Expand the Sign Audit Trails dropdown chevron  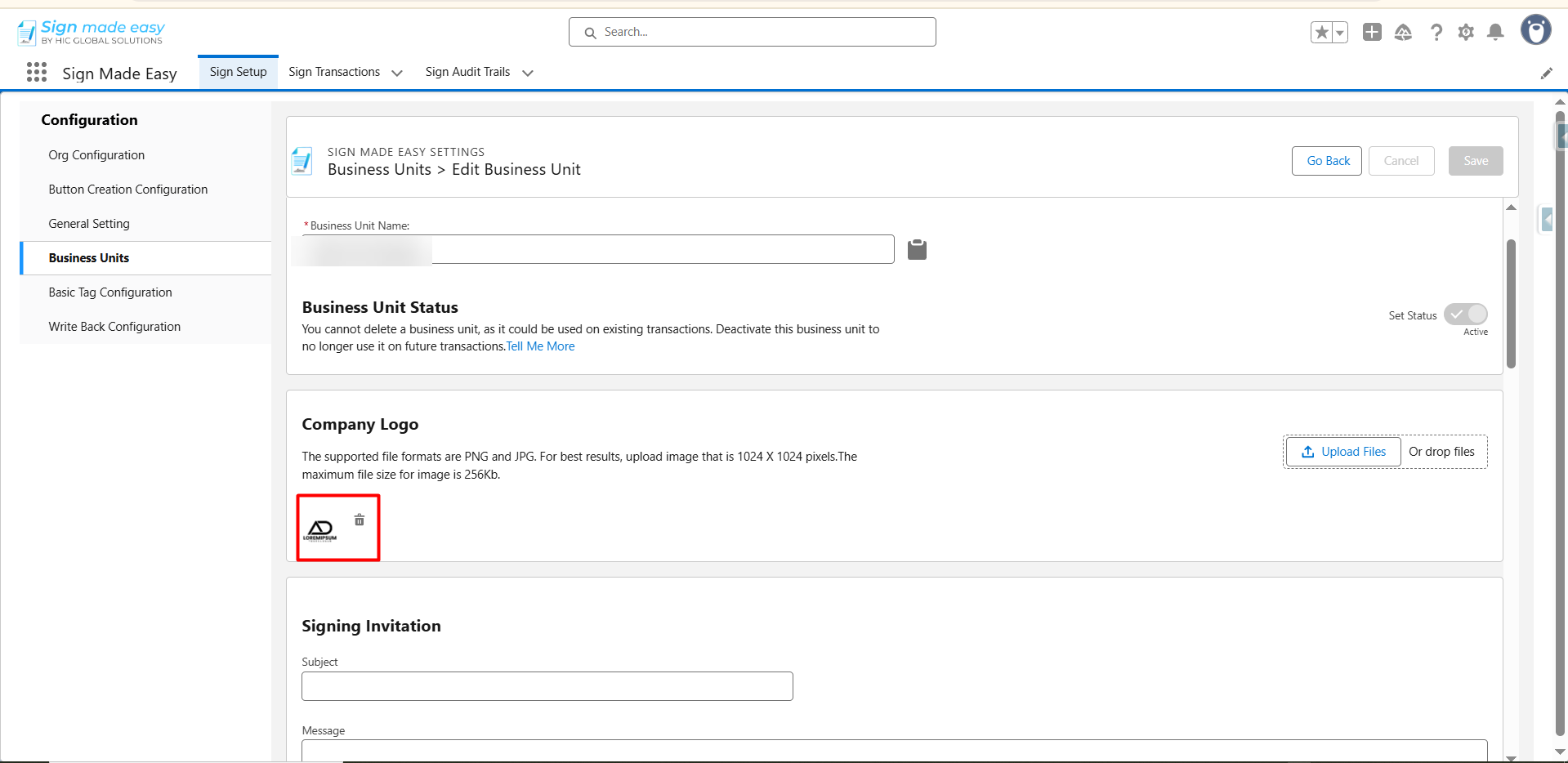pos(528,73)
